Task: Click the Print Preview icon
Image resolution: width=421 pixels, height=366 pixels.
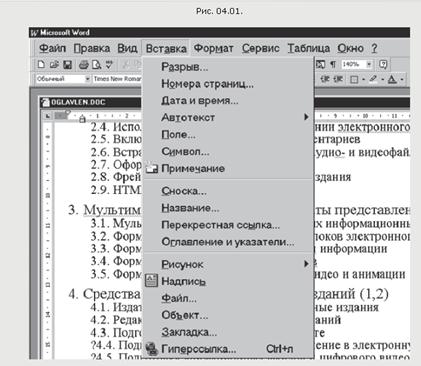Action: pos(96,64)
